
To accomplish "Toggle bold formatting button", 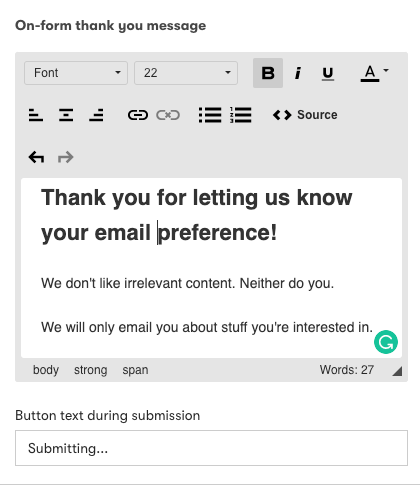I will pos(268,73).
